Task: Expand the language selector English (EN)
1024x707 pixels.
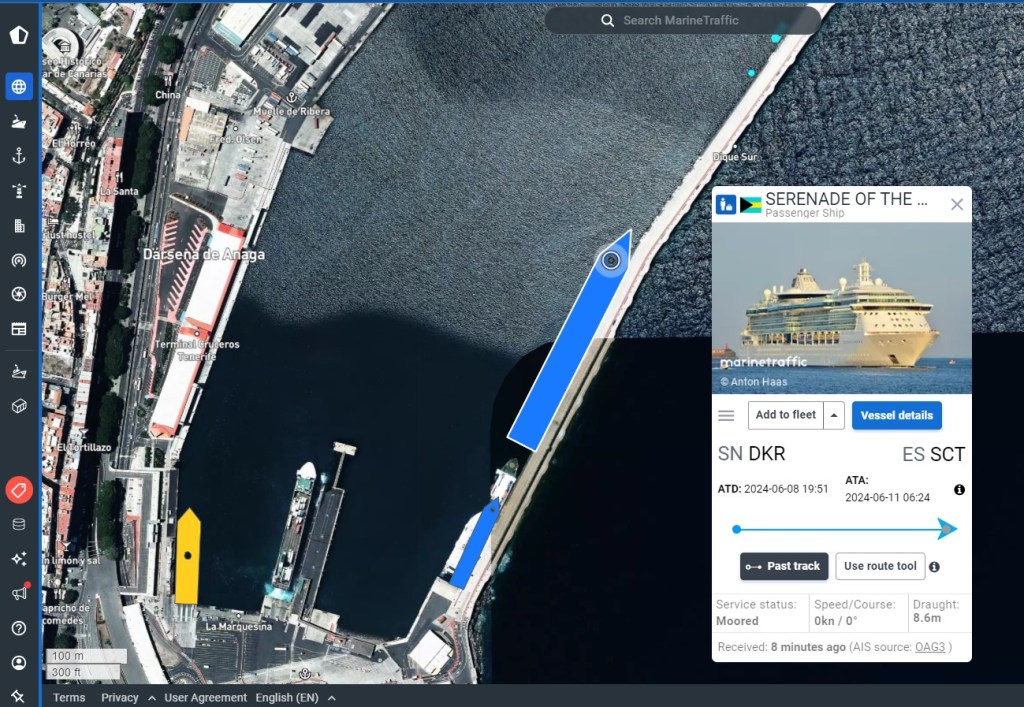Action: (x=294, y=698)
